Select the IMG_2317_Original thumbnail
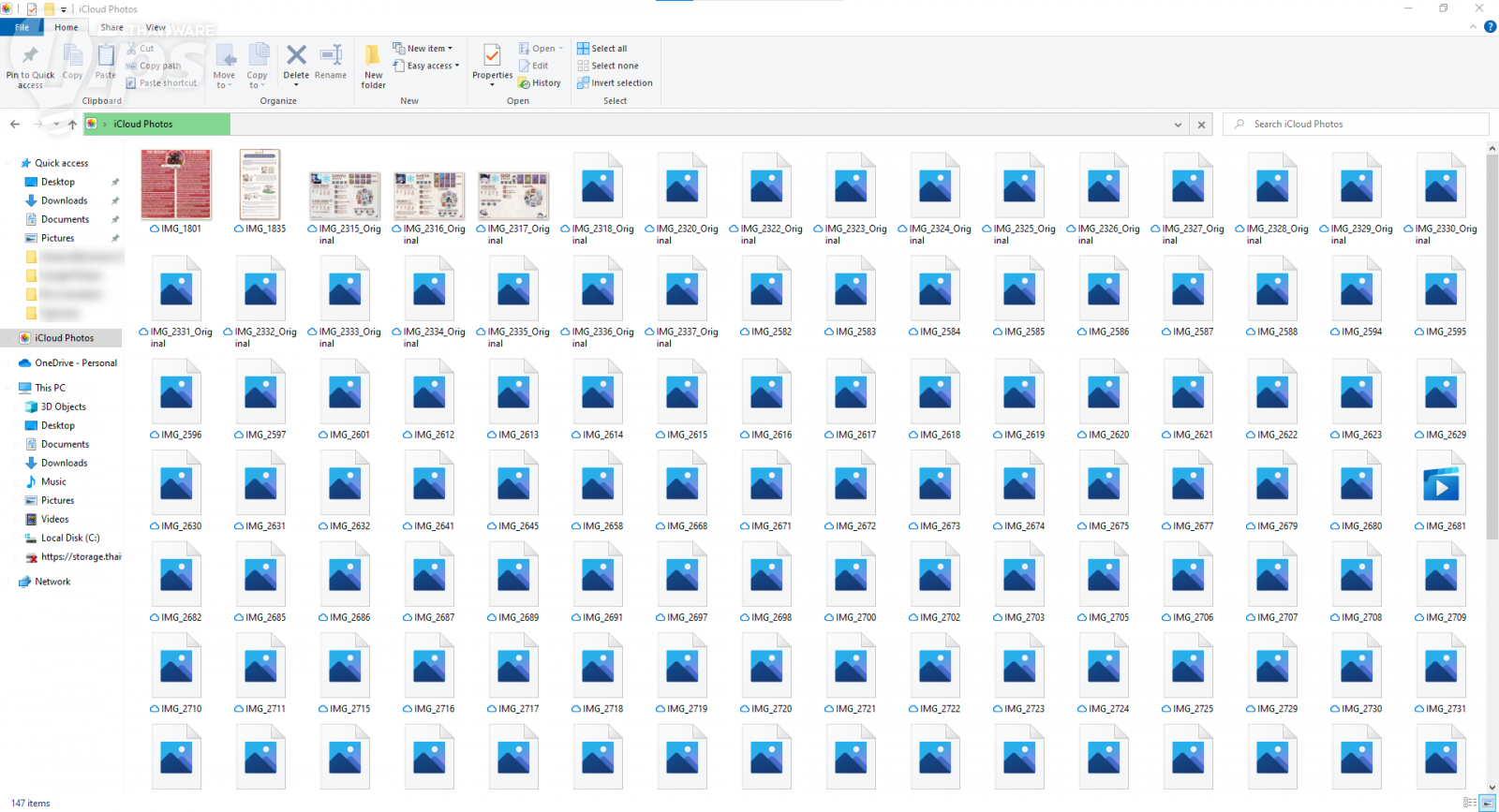This screenshot has width=1499, height=812. click(513, 196)
